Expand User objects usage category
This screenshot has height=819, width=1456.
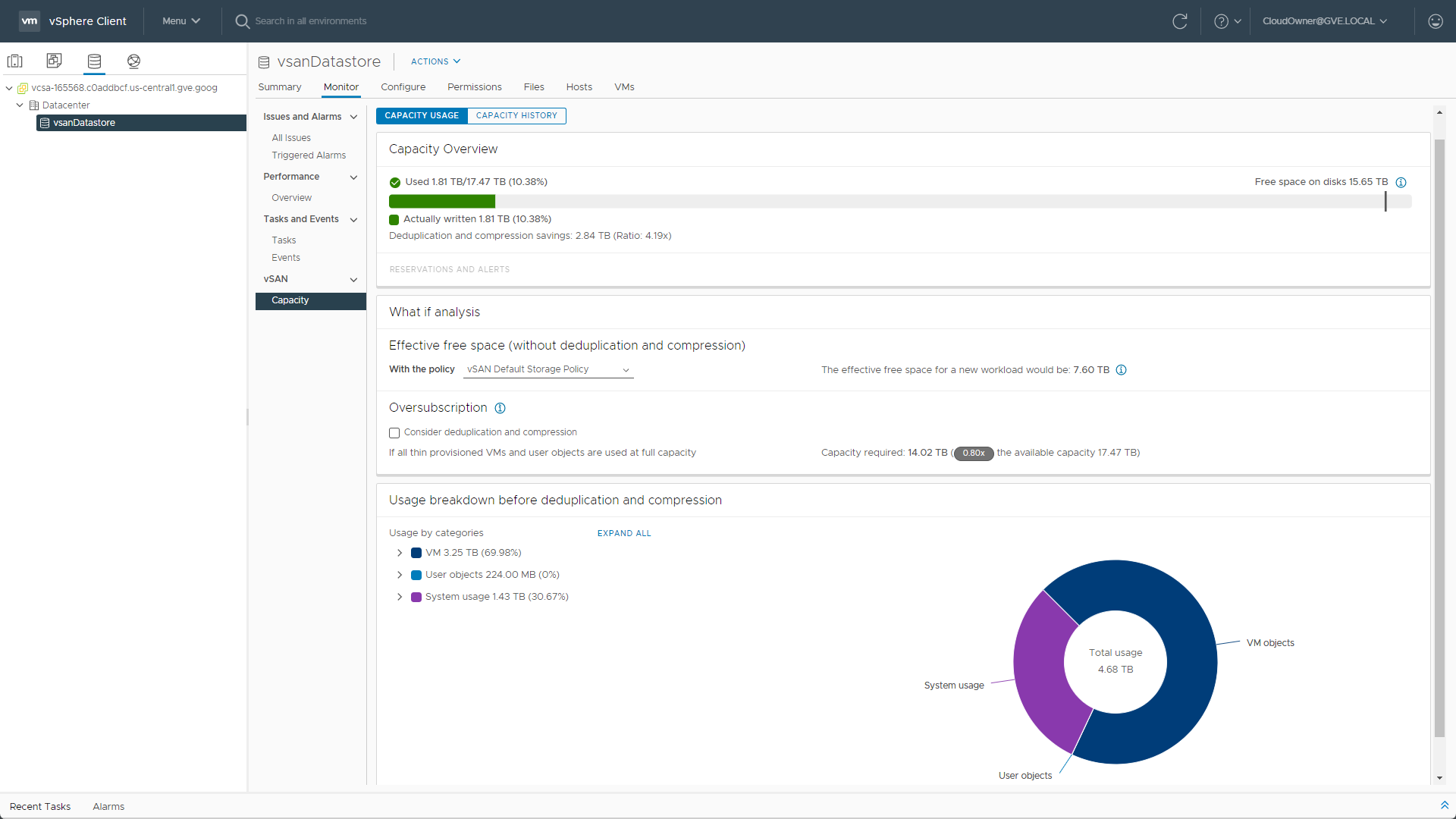(x=400, y=575)
